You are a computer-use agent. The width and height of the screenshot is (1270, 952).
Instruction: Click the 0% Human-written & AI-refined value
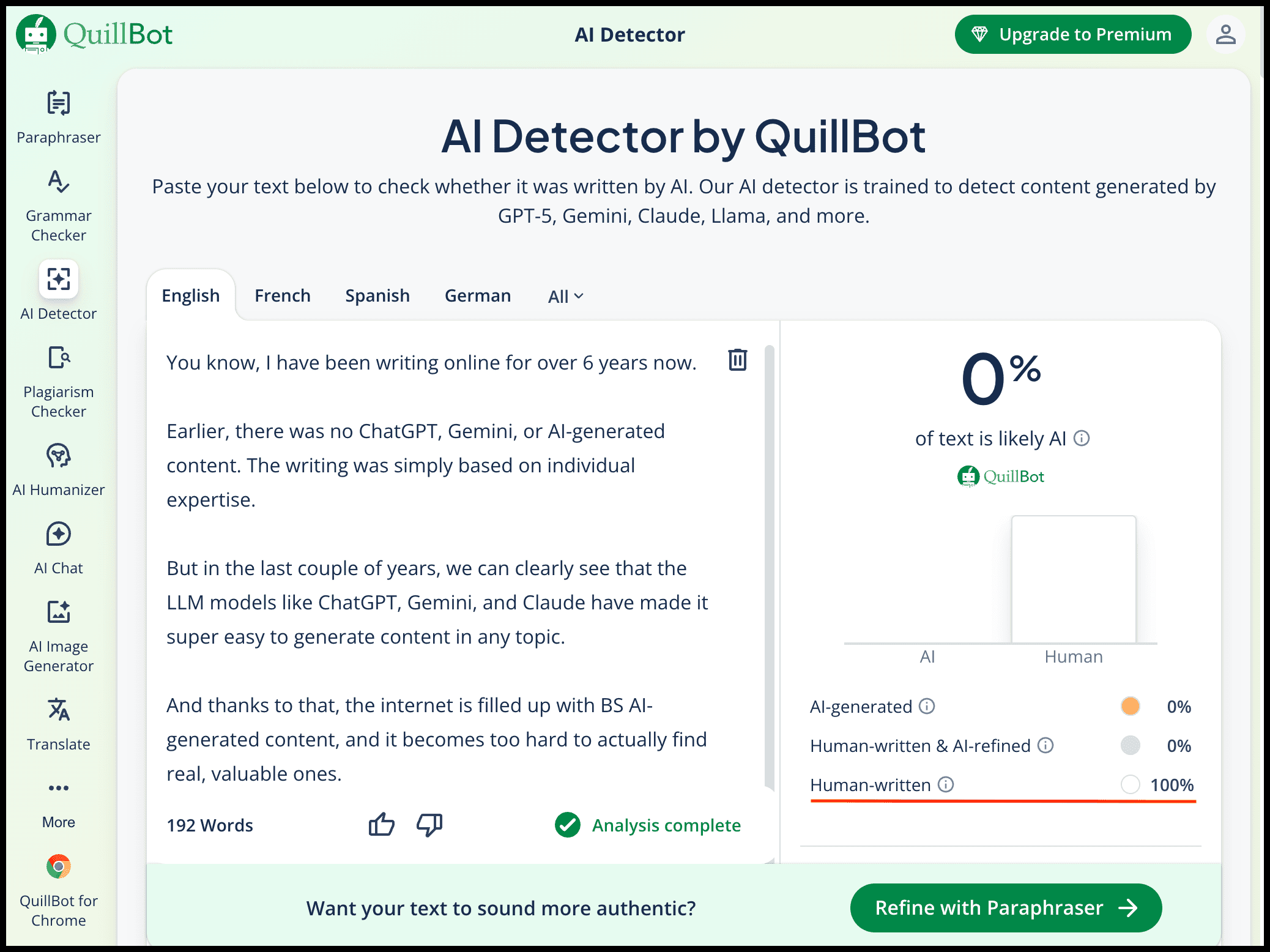coord(1179,746)
